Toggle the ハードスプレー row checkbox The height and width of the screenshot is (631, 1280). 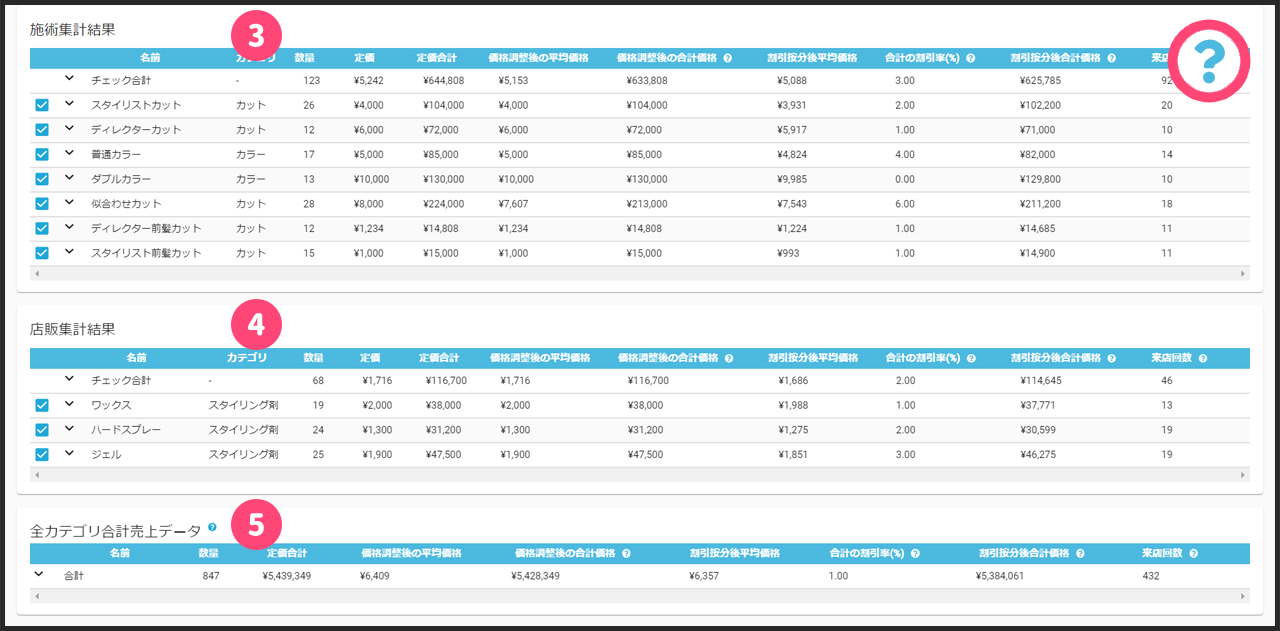(x=42, y=429)
